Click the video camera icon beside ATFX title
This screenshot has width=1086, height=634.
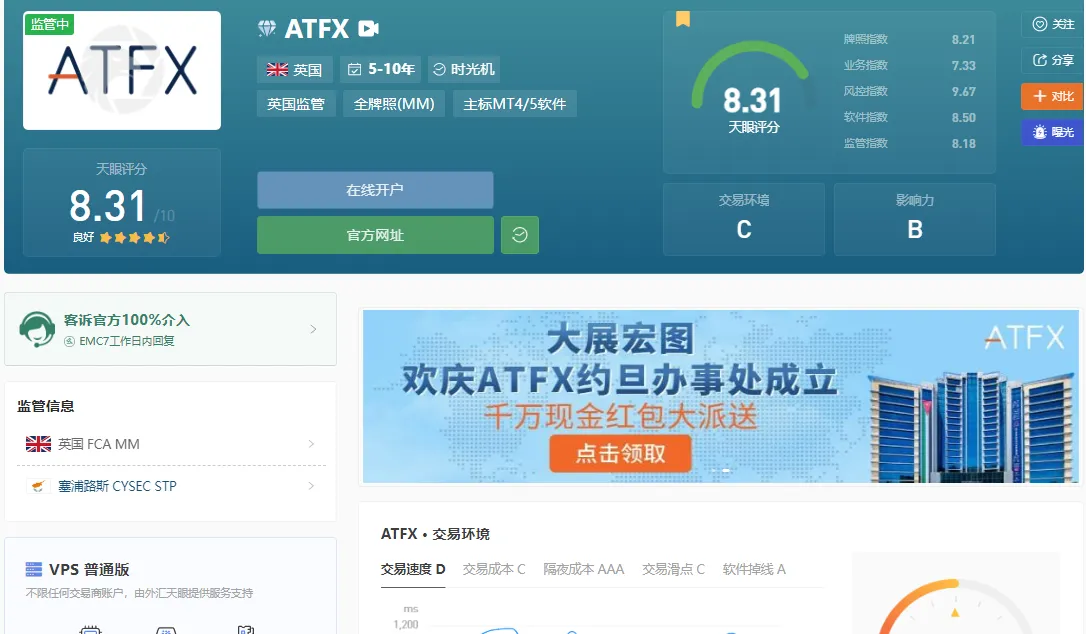[368, 28]
